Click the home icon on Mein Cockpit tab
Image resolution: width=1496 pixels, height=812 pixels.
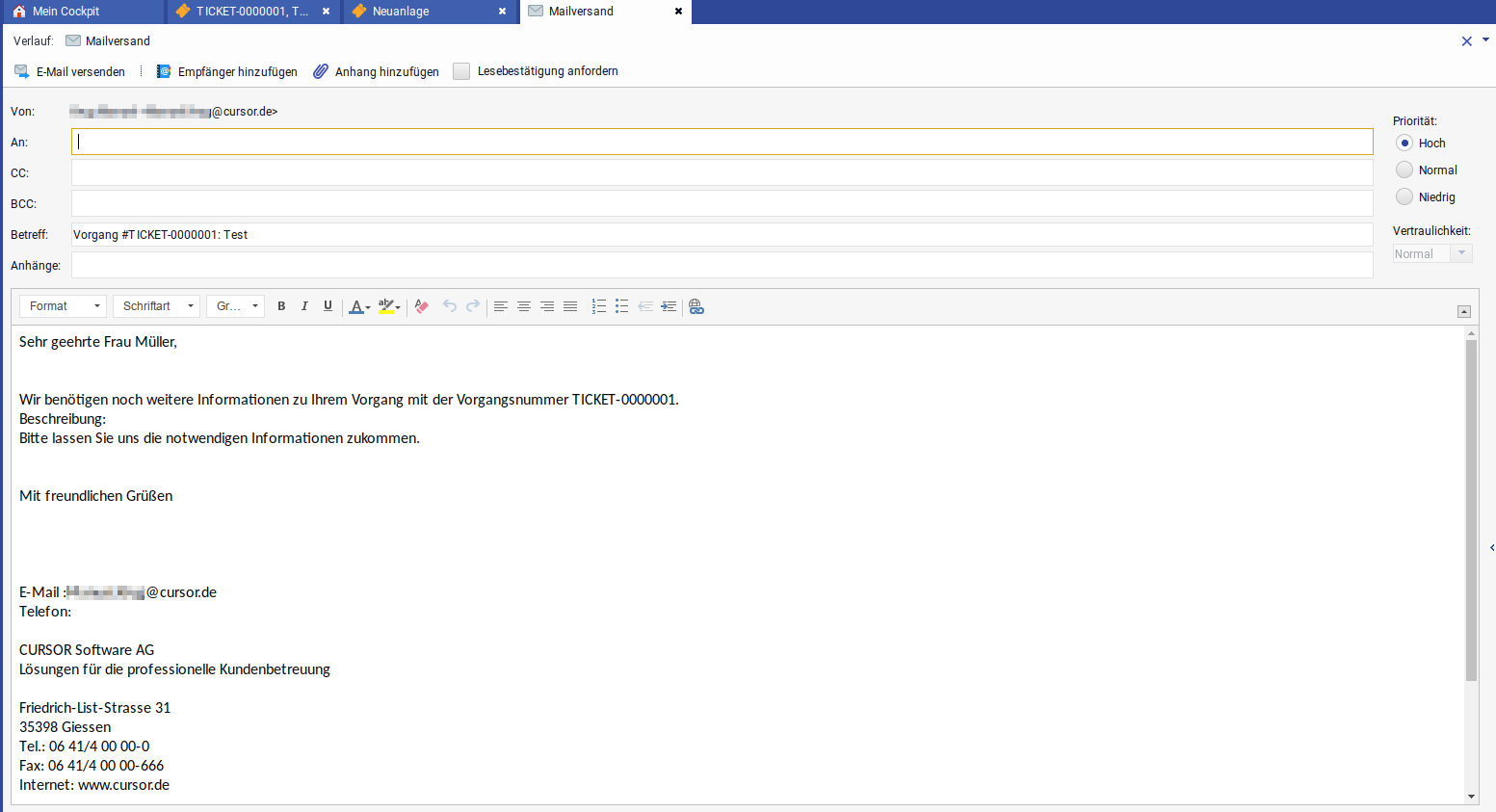tap(19, 12)
